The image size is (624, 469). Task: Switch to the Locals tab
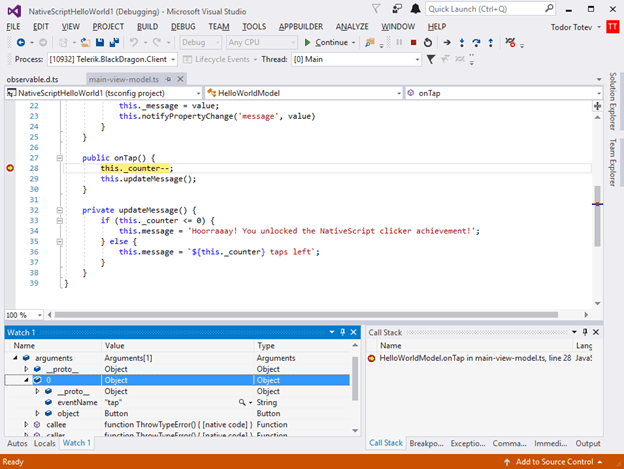(x=45, y=443)
